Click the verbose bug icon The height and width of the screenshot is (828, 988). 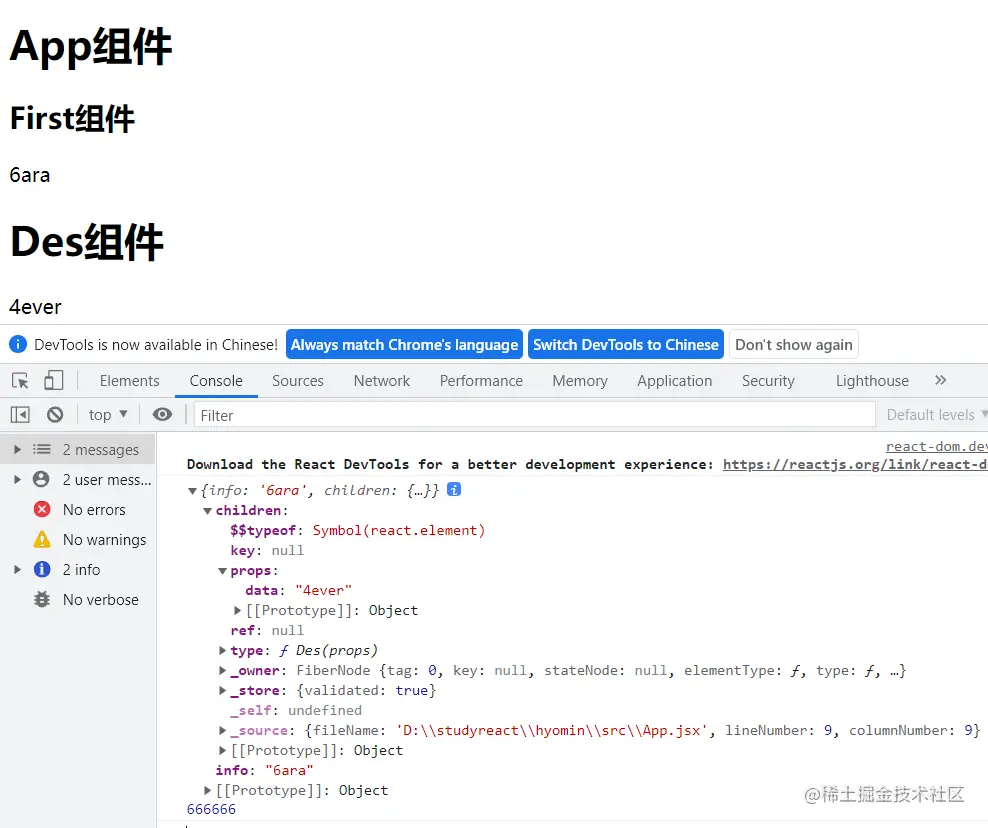point(42,599)
